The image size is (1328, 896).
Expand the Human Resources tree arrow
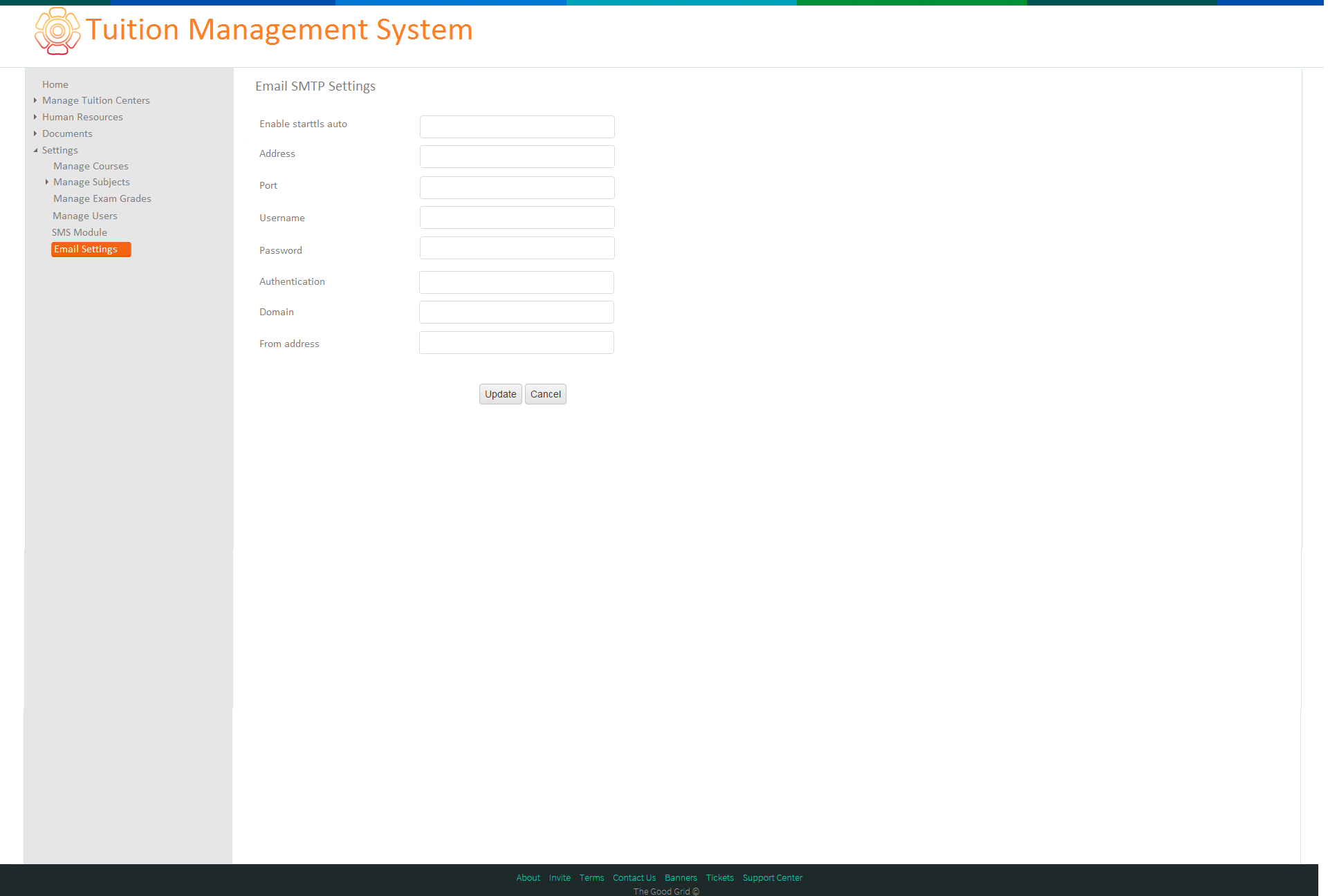point(35,117)
